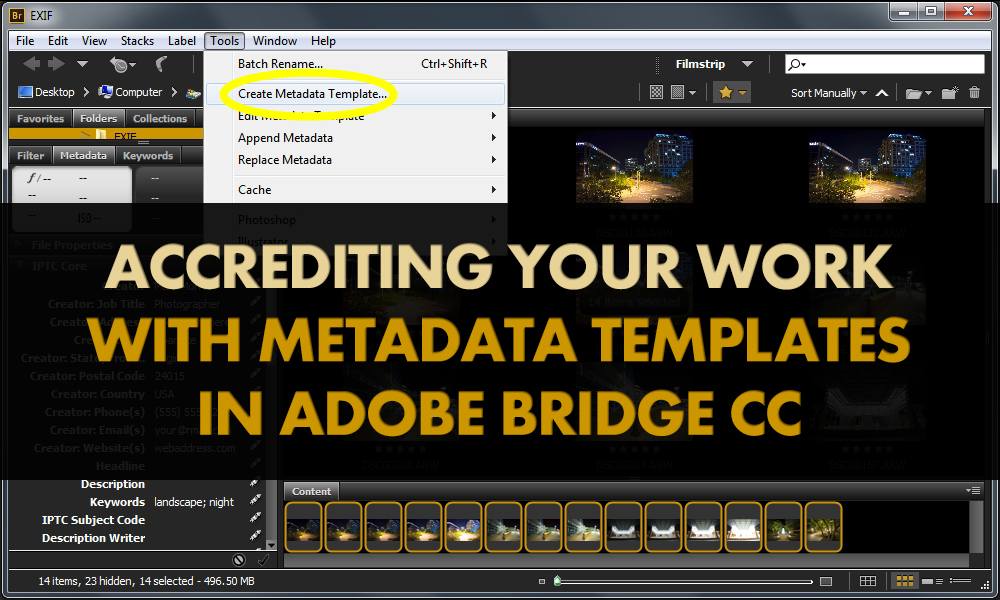Click inside the search input field
This screenshot has height=600, width=1000.
coord(885,64)
